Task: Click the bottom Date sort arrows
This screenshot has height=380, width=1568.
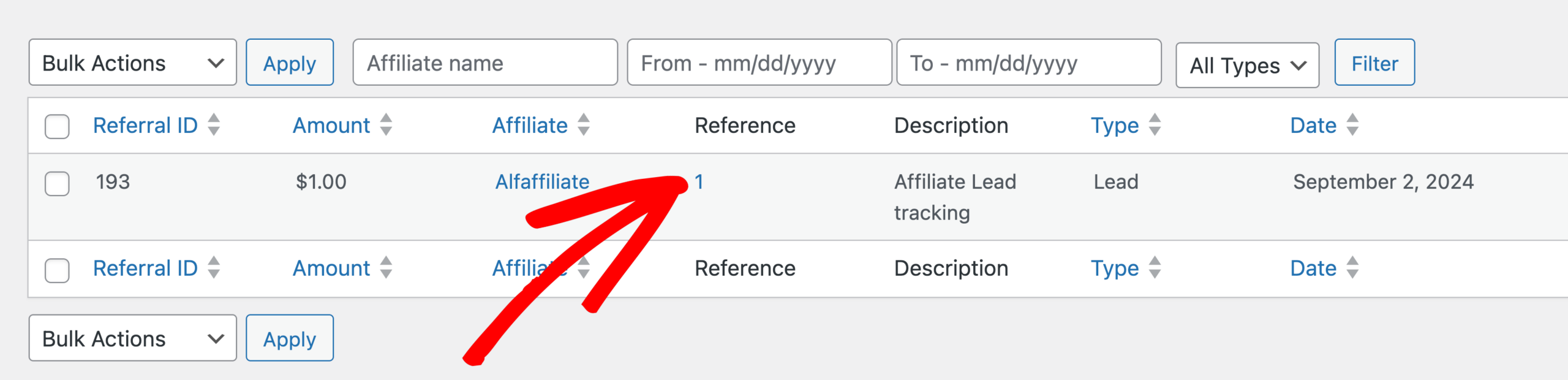Action: pos(1352,268)
